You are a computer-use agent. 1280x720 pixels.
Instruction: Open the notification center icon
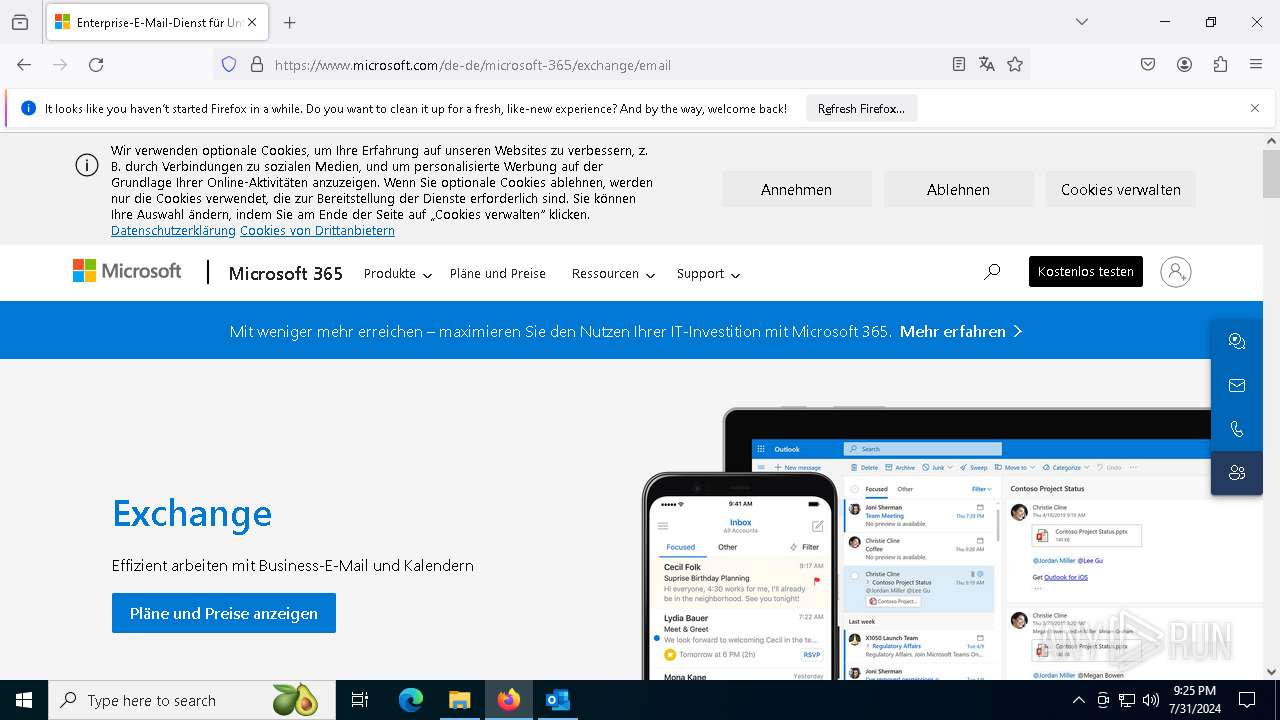point(1247,700)
